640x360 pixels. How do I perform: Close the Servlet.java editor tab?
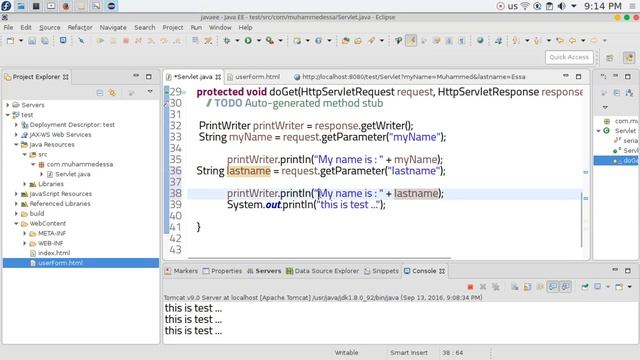tap(218, 77)
